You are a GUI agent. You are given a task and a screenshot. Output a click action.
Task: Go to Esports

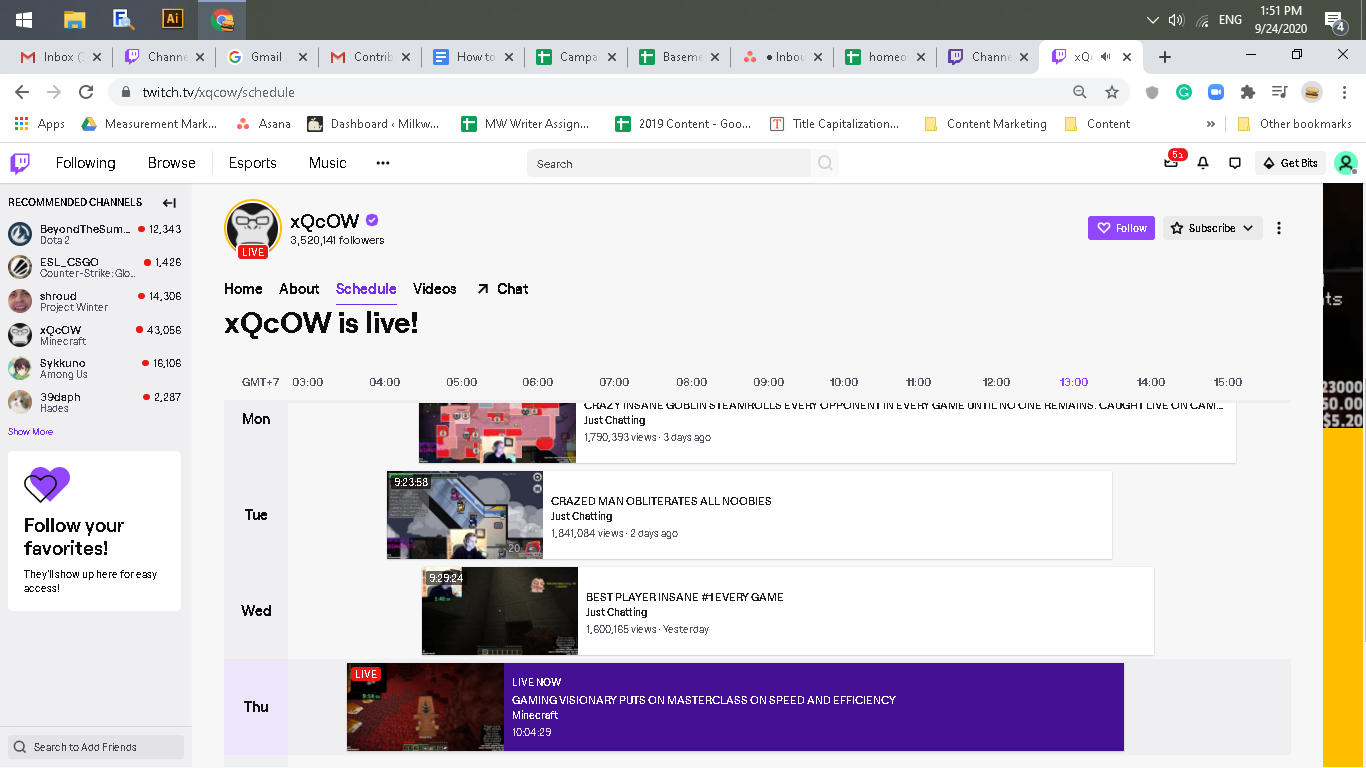point(252,163)
